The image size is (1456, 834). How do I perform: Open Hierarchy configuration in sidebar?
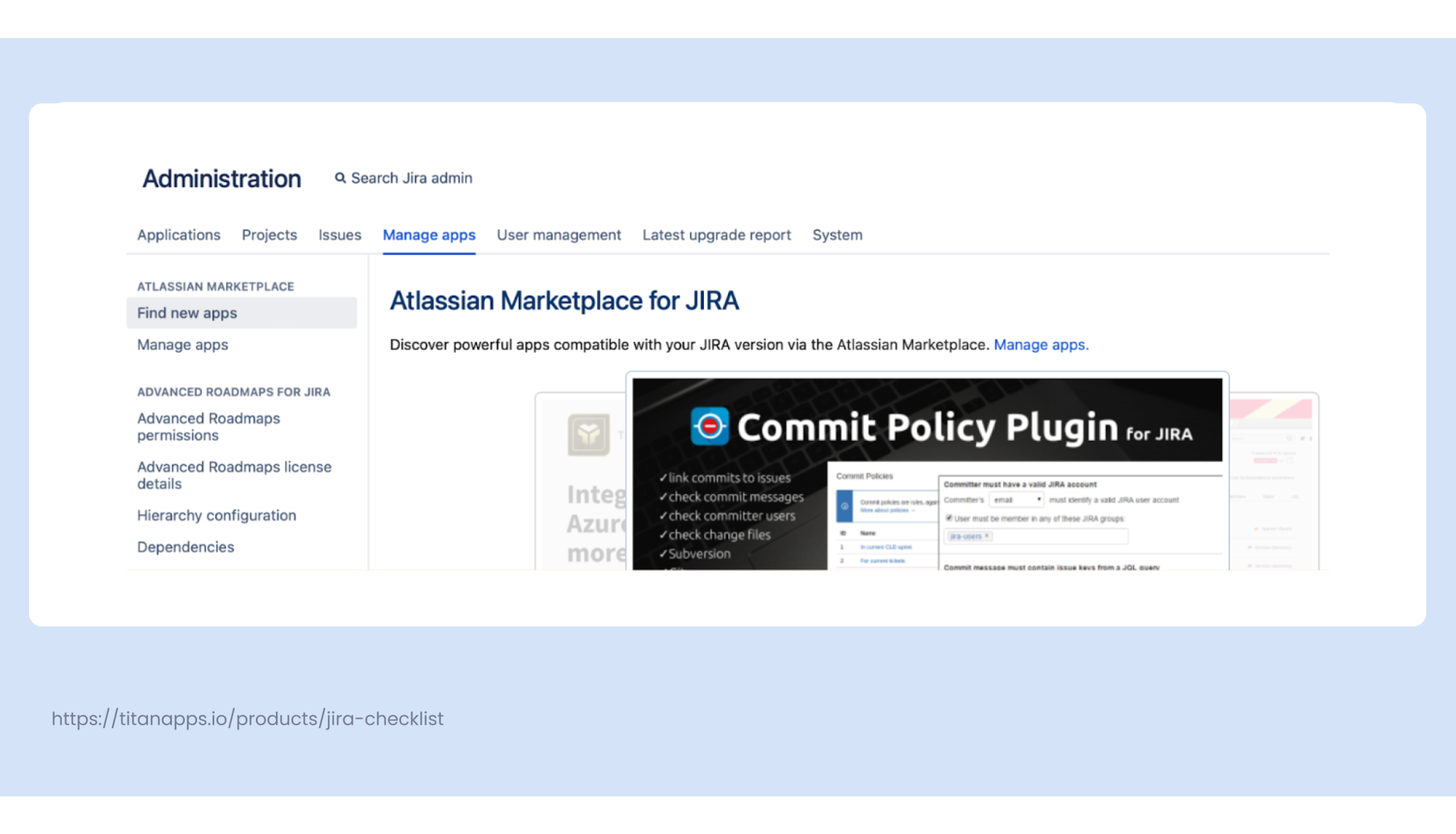pos(216,515)
